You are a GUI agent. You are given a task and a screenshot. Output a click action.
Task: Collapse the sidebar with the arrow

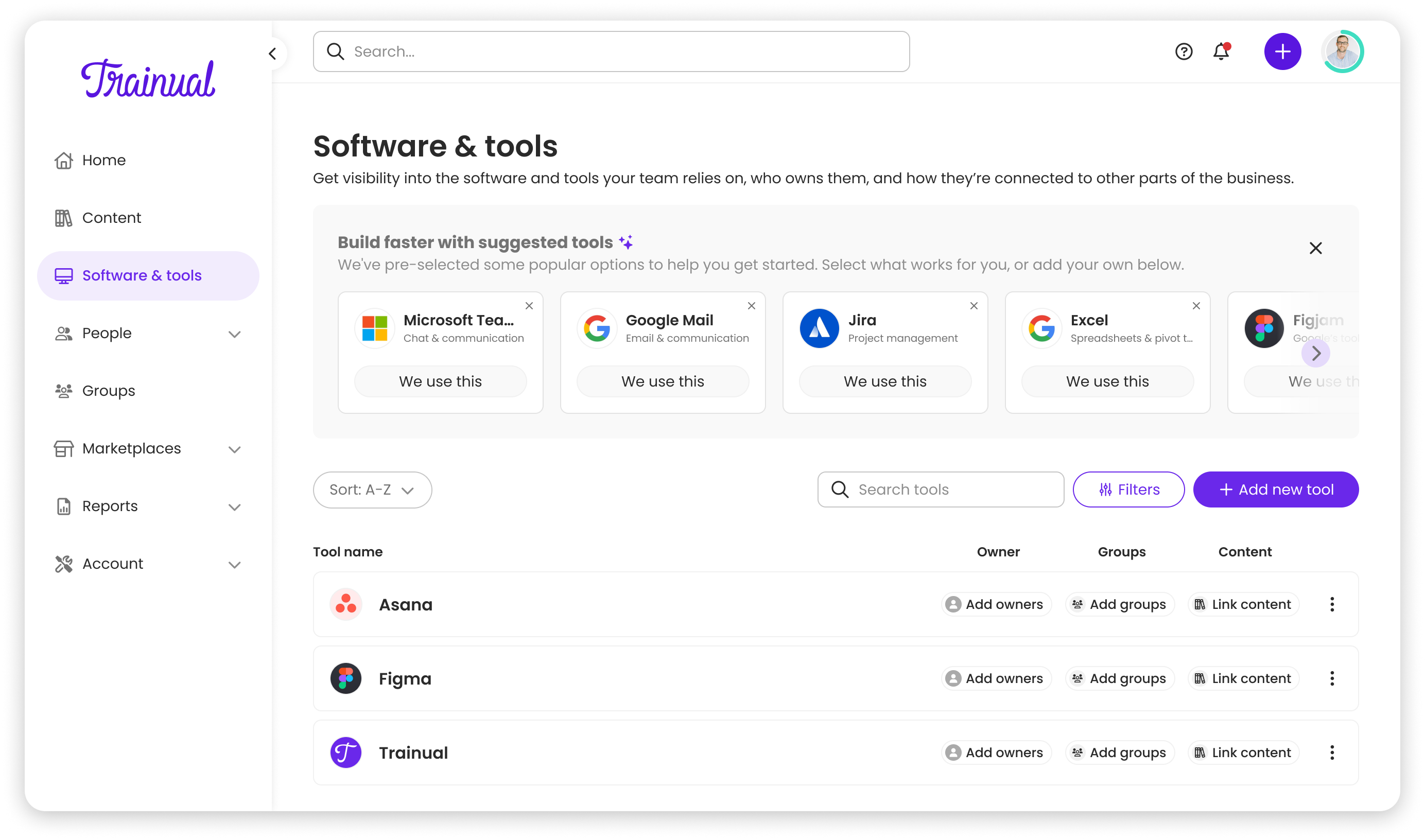272,54
